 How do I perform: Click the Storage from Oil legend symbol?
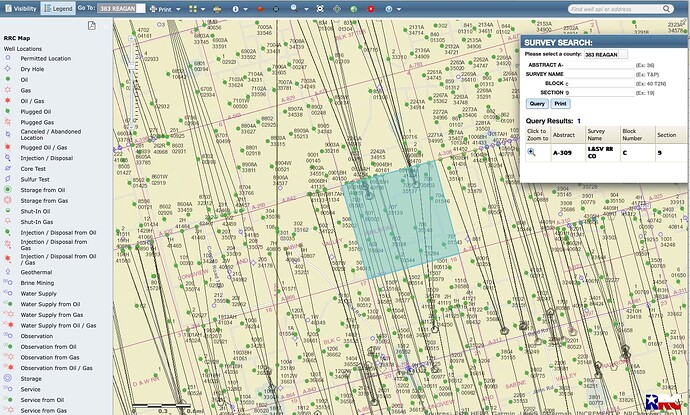pyautogui.click(x=7, y=190)
